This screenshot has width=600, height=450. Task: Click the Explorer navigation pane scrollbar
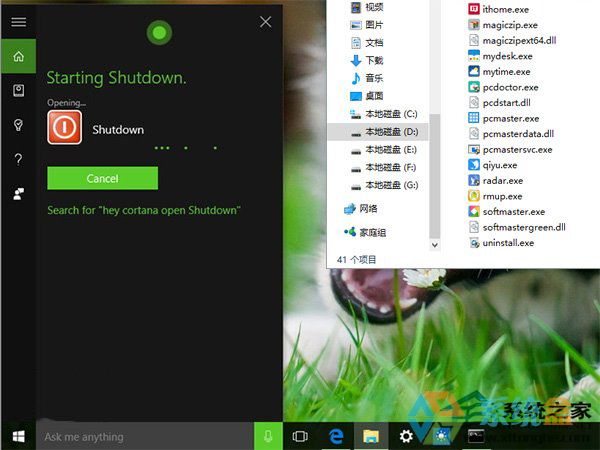(x=434, y=176)
